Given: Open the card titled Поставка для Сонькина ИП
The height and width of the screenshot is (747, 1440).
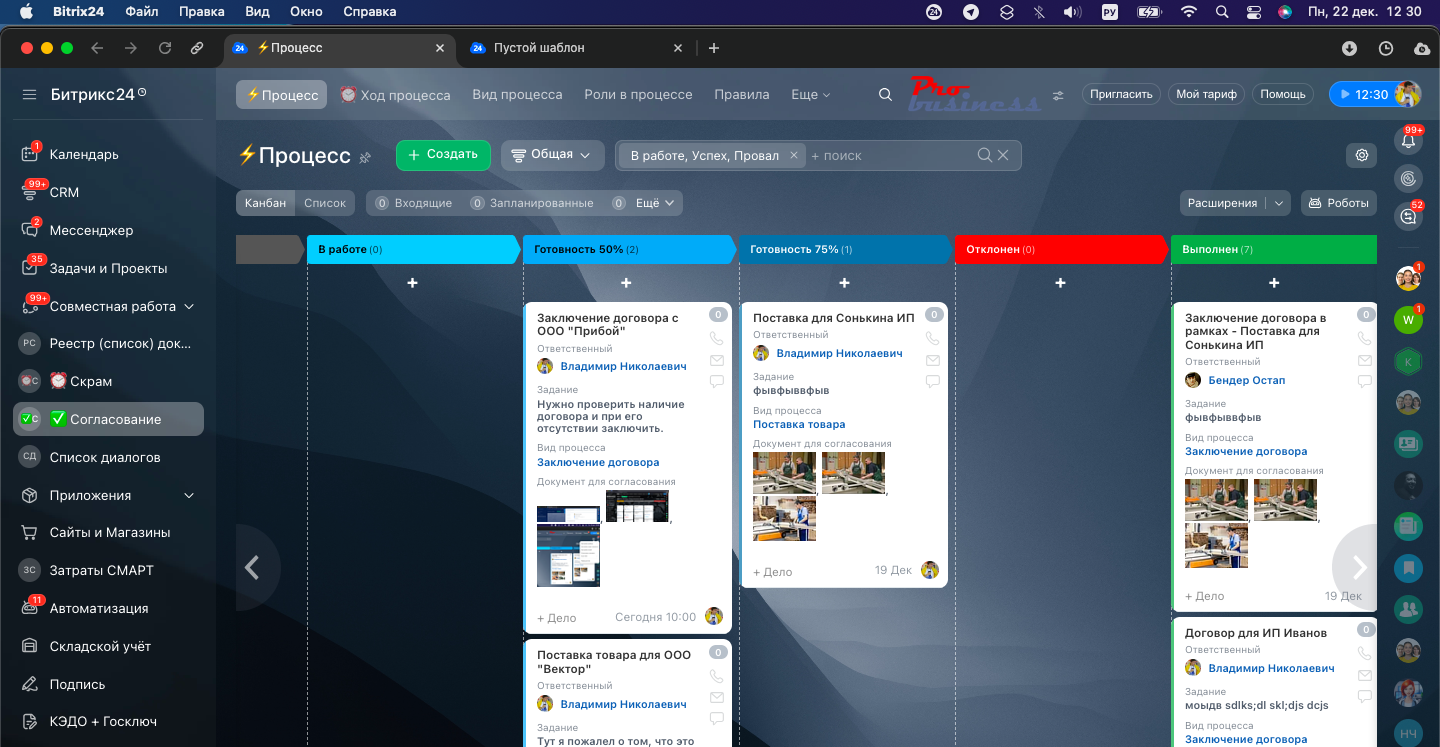Looking at the screenshot, I should click(834, 318).
